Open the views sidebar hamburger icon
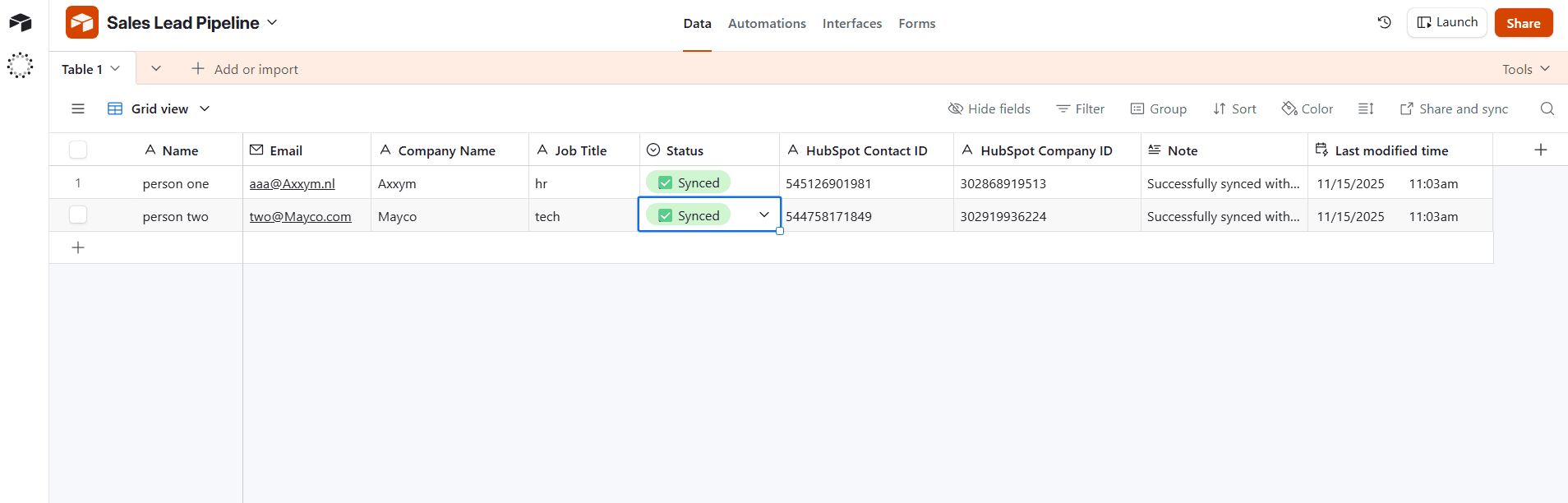Viewport: 1568px width, 503px height. [x=78, y=108]
